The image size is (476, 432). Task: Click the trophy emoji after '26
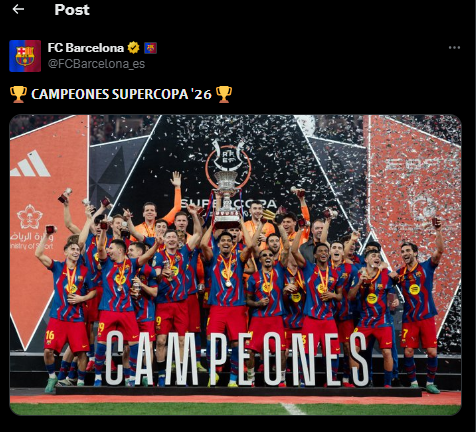pos(224,94)
